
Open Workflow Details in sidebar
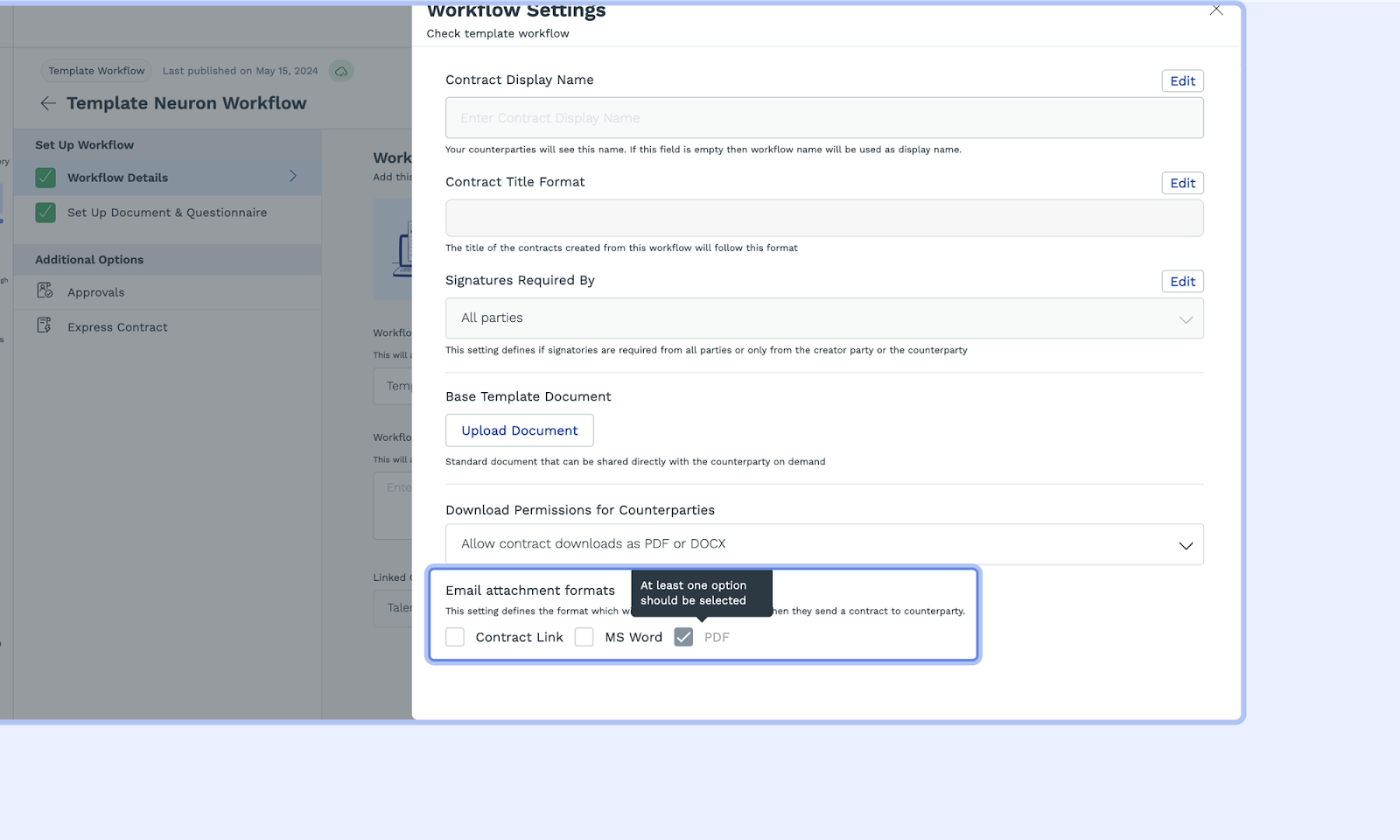(x=167, y=178)
